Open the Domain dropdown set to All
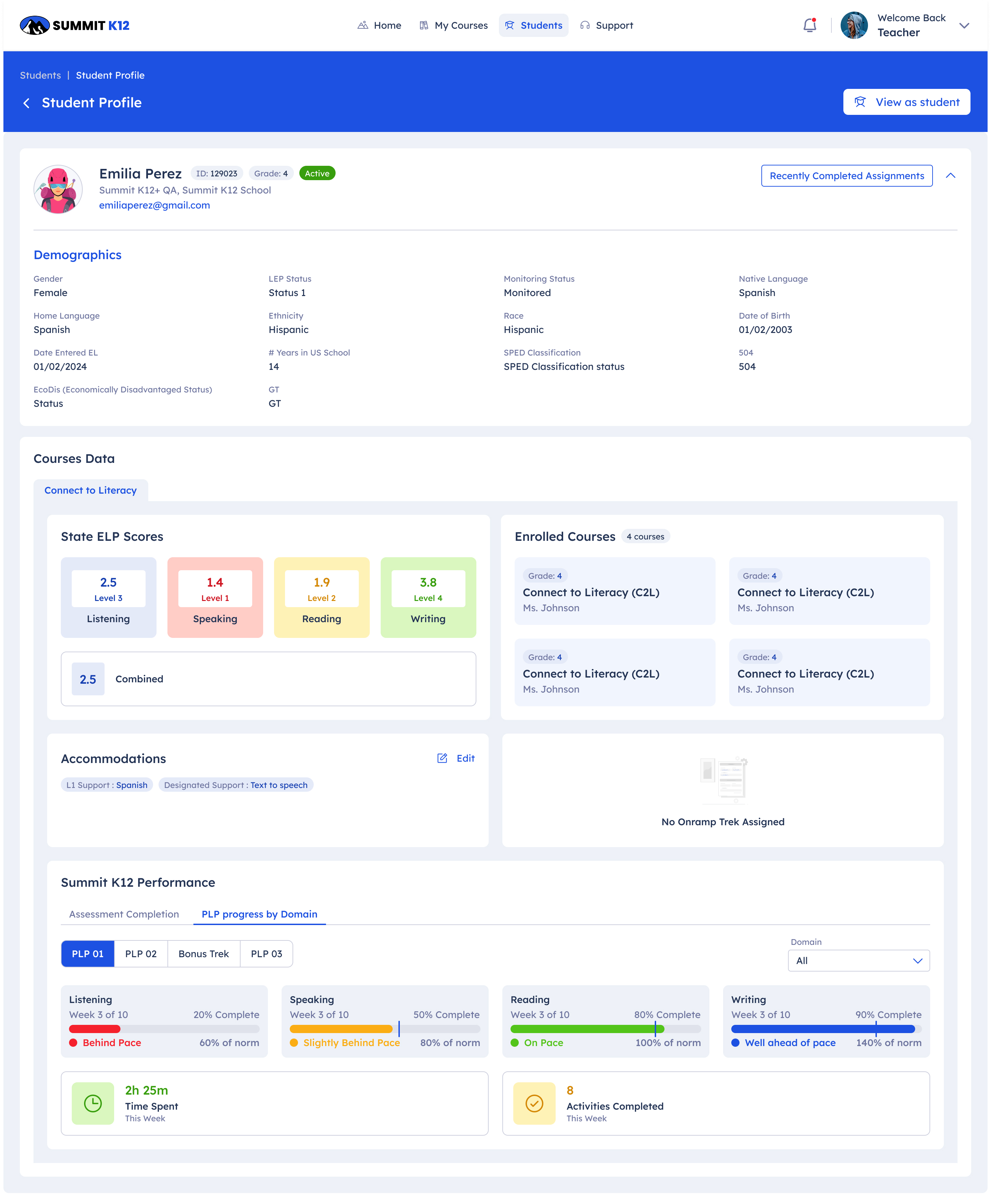This screenshot has width=991, height=1204. click(858, 961)
